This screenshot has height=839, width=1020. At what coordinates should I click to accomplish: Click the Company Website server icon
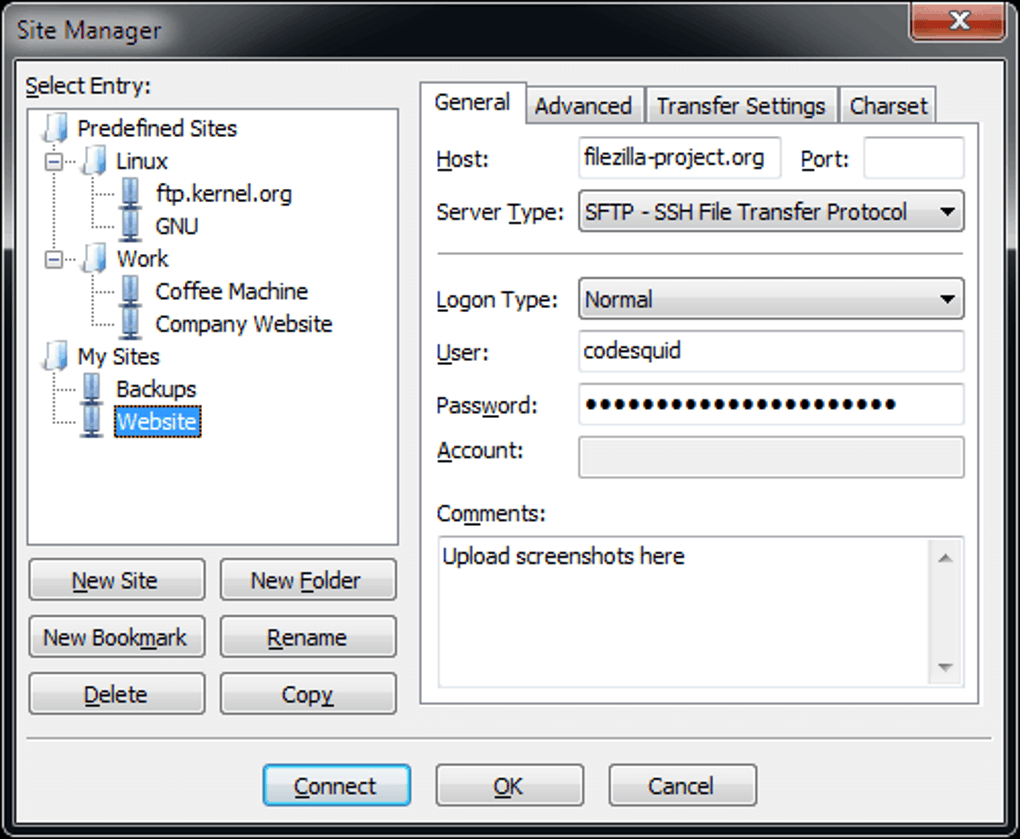click(131, 323)
